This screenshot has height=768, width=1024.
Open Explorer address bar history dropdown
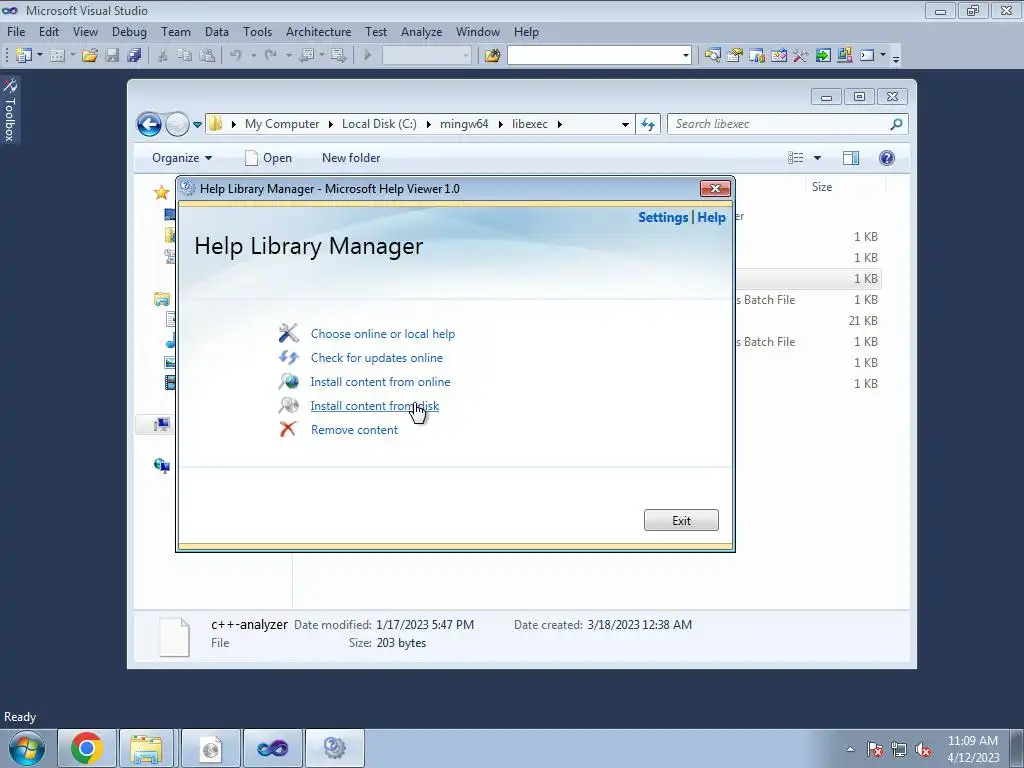(x=625, y=124)
